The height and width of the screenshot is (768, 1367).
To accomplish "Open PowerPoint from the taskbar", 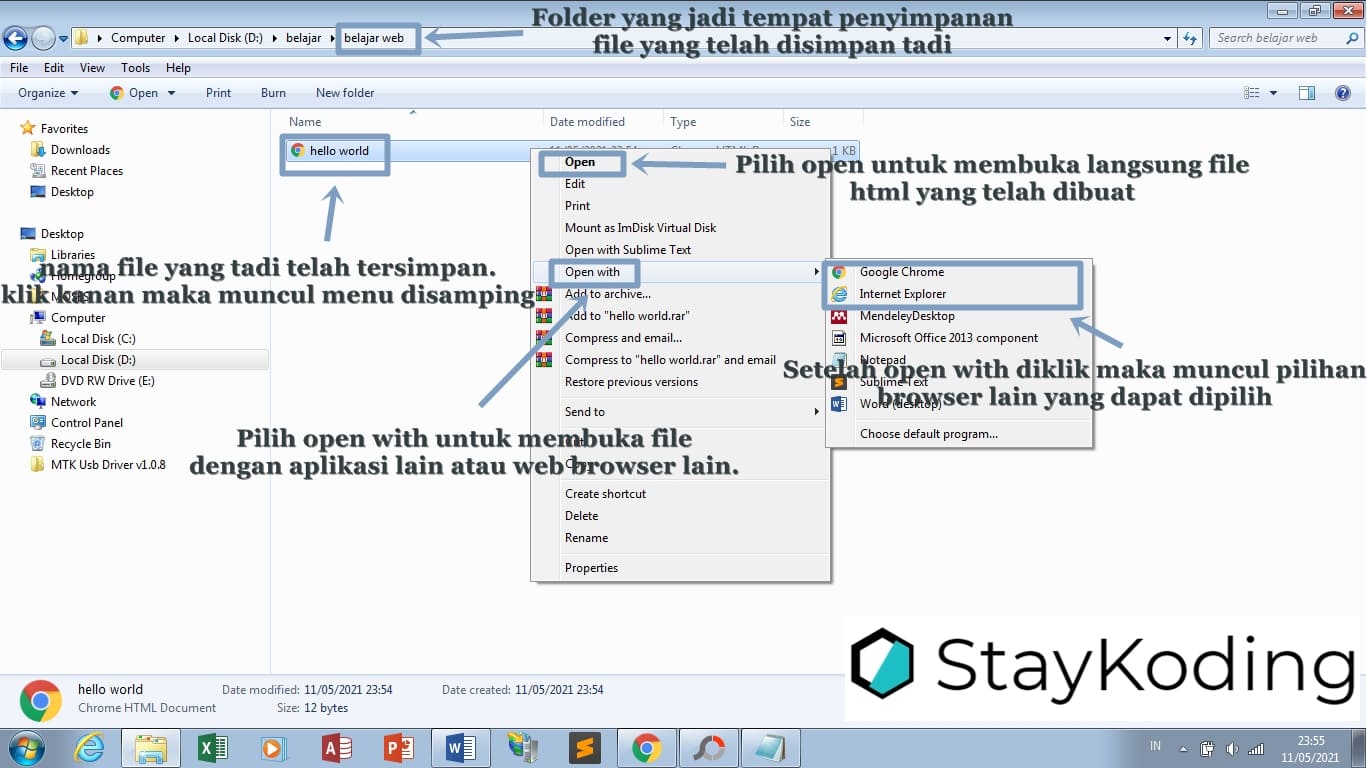I will point(398,747).
